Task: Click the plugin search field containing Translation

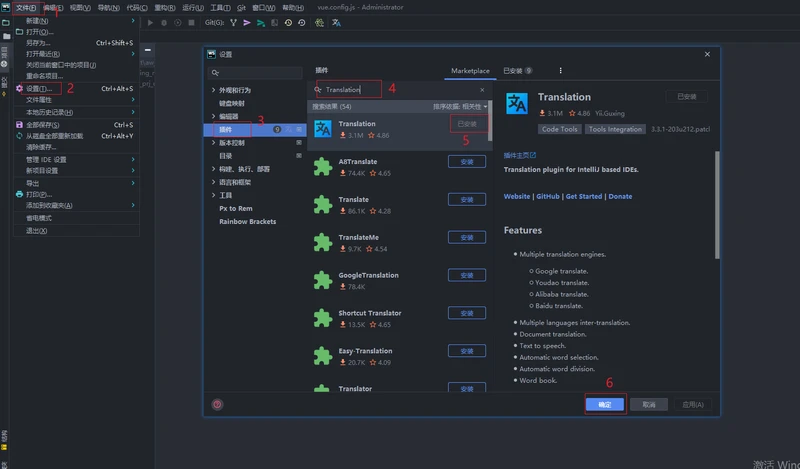Action: point(399,90)
